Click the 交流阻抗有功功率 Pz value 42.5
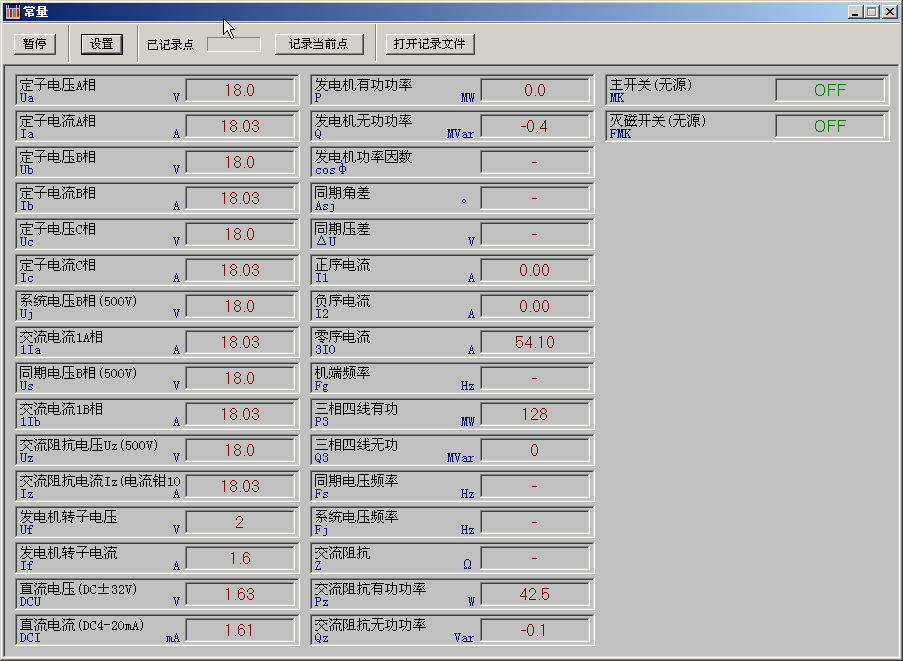Screen dimensions: 903x661 [x=534, y=594]
